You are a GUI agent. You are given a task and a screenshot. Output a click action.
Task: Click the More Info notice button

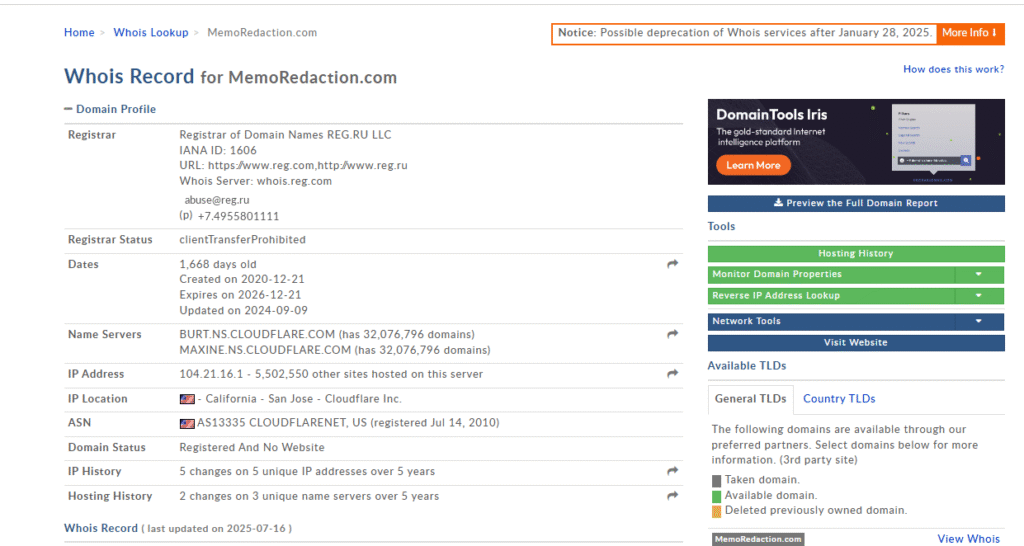970,33
